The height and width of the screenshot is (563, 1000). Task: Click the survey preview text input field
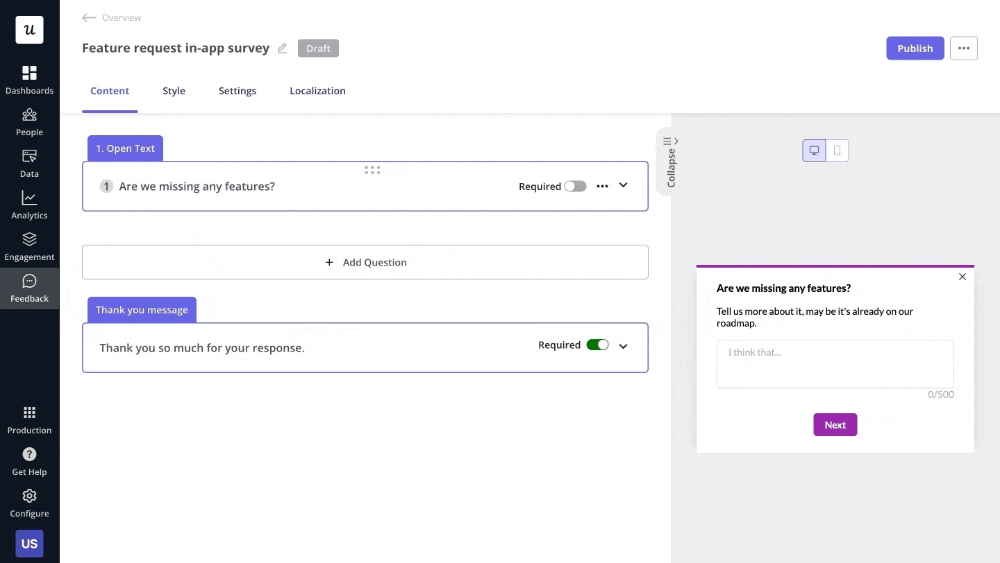834,364
